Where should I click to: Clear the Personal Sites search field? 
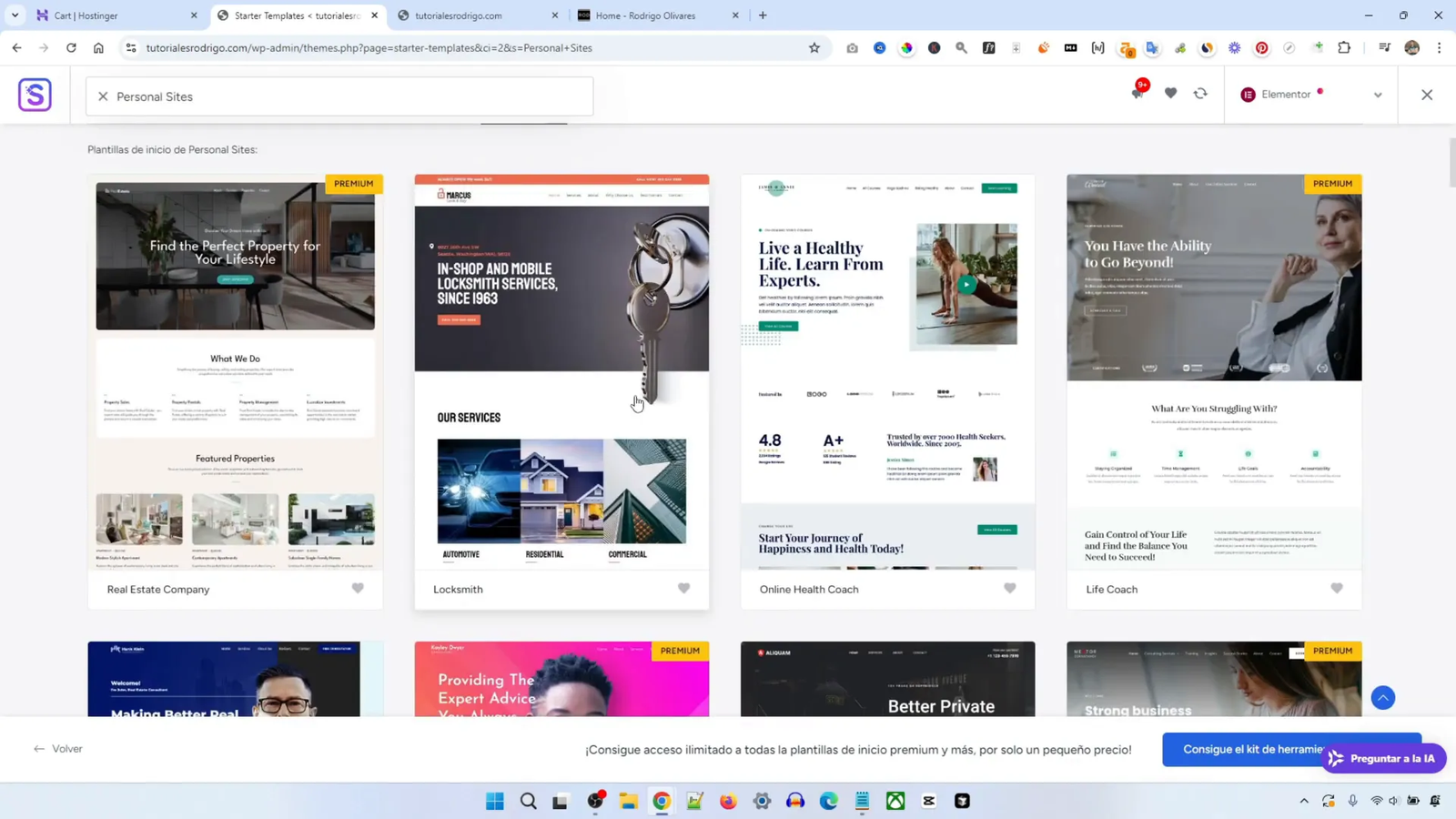[103, 96]
